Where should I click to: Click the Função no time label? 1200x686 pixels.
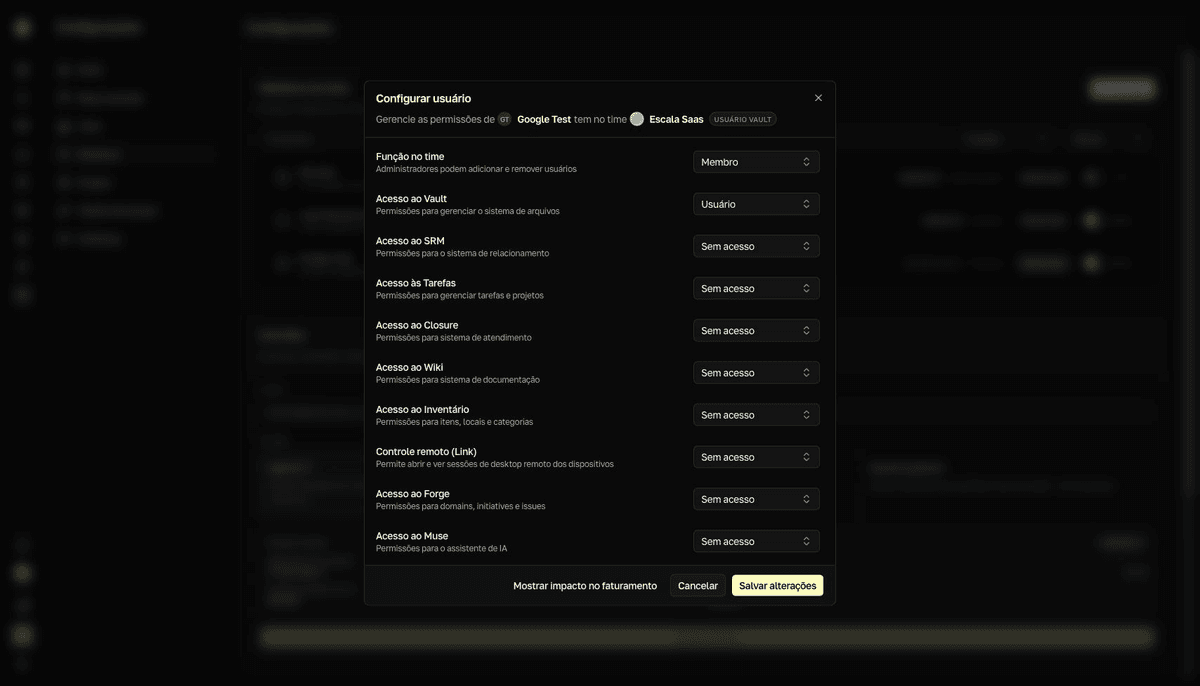click(410, 156)
